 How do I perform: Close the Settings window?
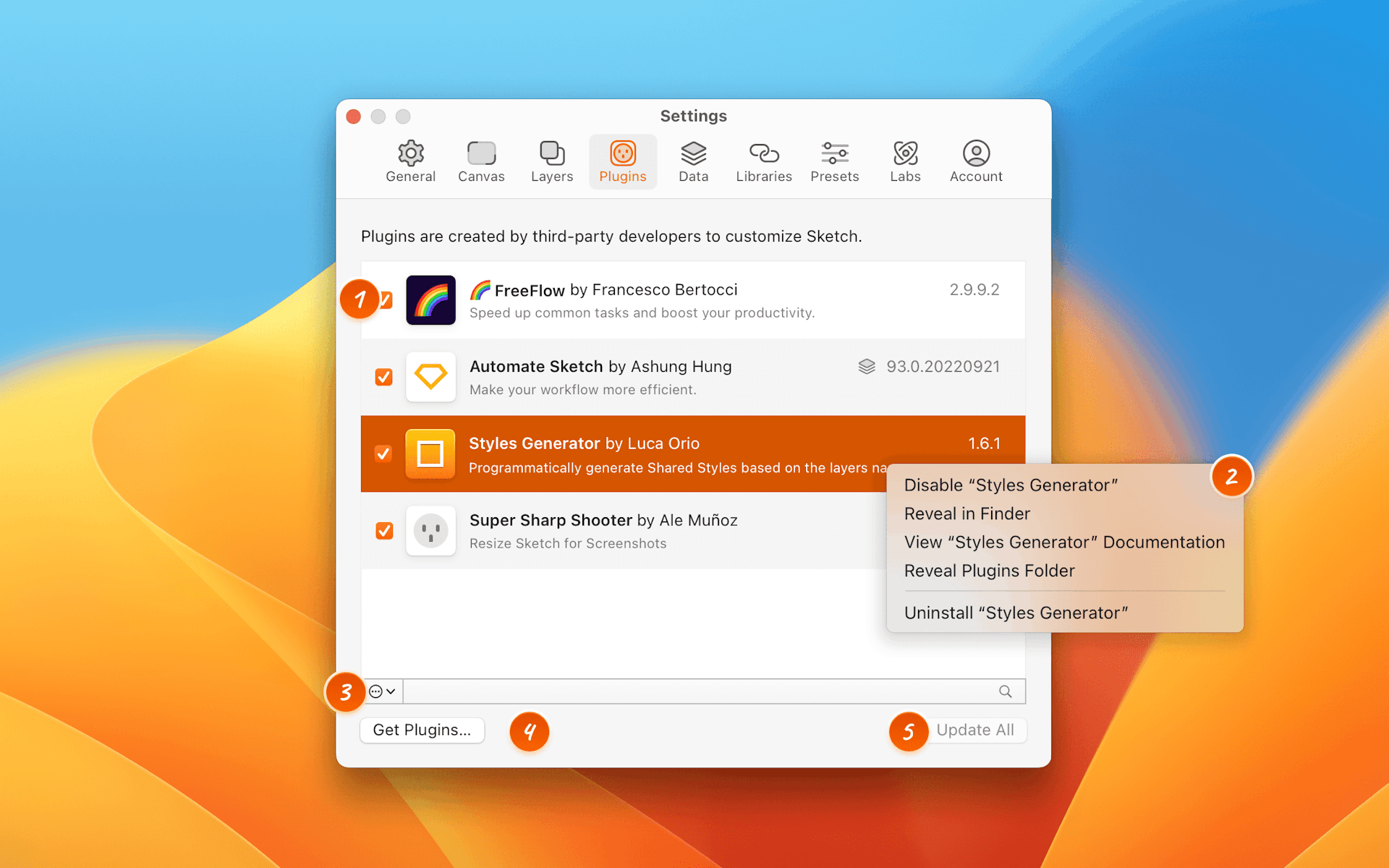click(x=354, y=116)
